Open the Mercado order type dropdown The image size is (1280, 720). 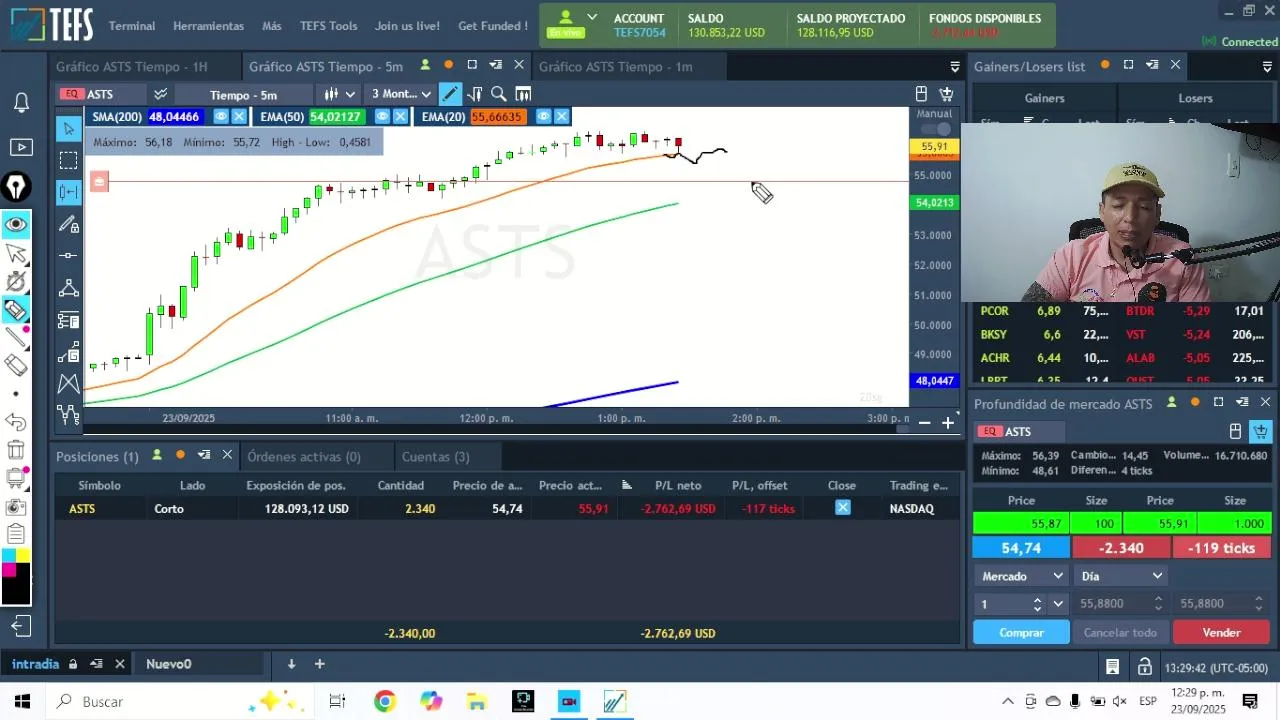[x=1022, y=576]
